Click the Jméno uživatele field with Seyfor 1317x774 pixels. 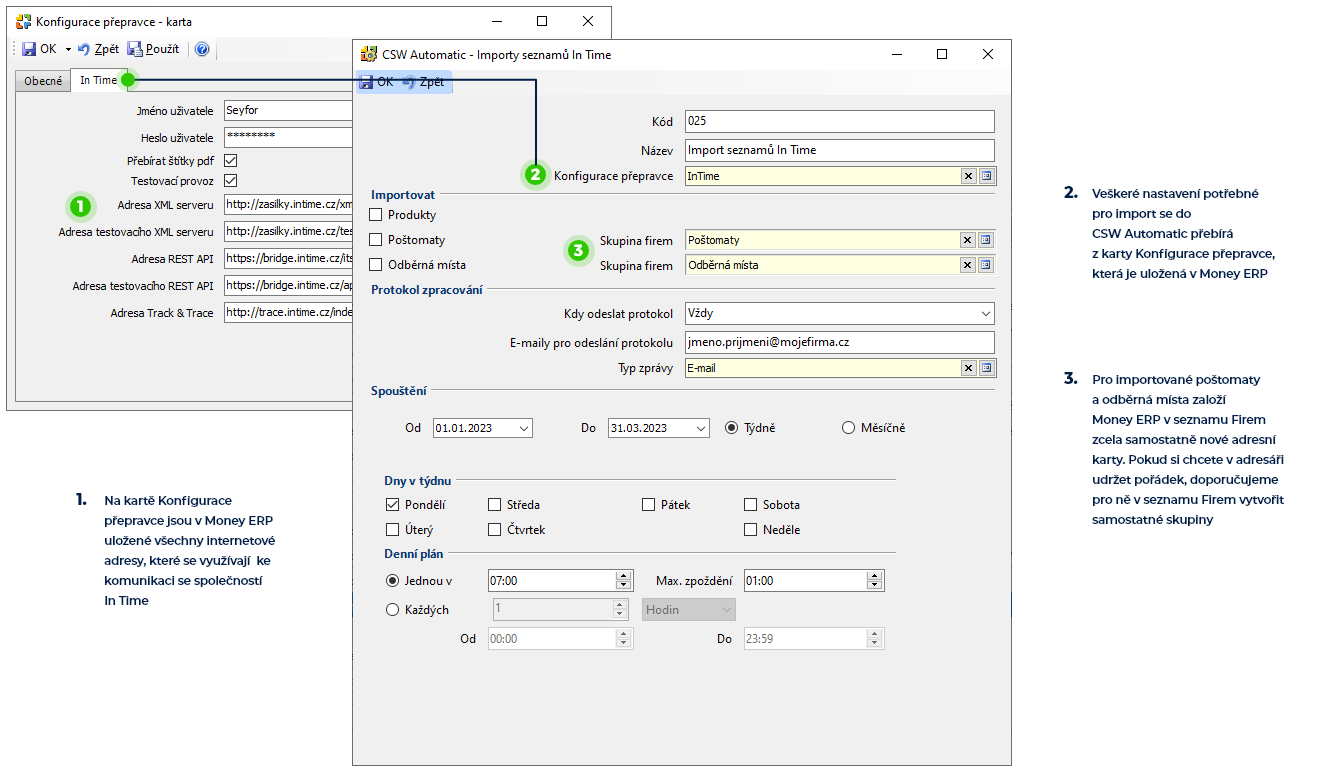click(x=288, y=110)
